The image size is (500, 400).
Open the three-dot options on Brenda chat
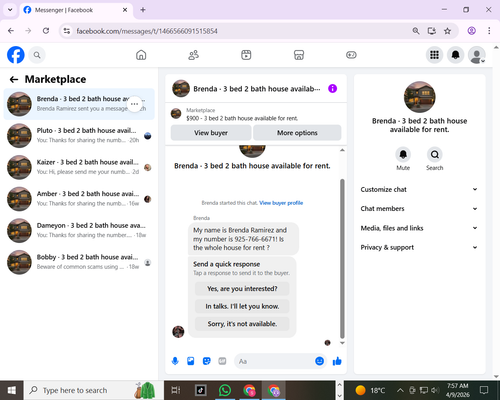[134, 104]
